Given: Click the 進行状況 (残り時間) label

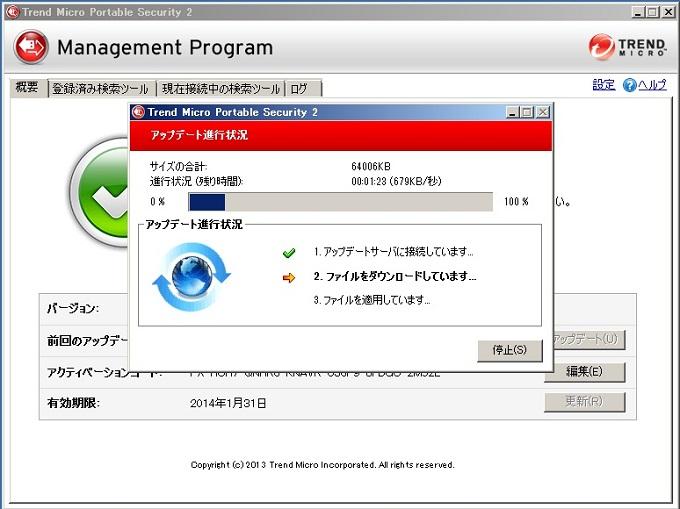Looking at the screenshot, I should (196, 181).
